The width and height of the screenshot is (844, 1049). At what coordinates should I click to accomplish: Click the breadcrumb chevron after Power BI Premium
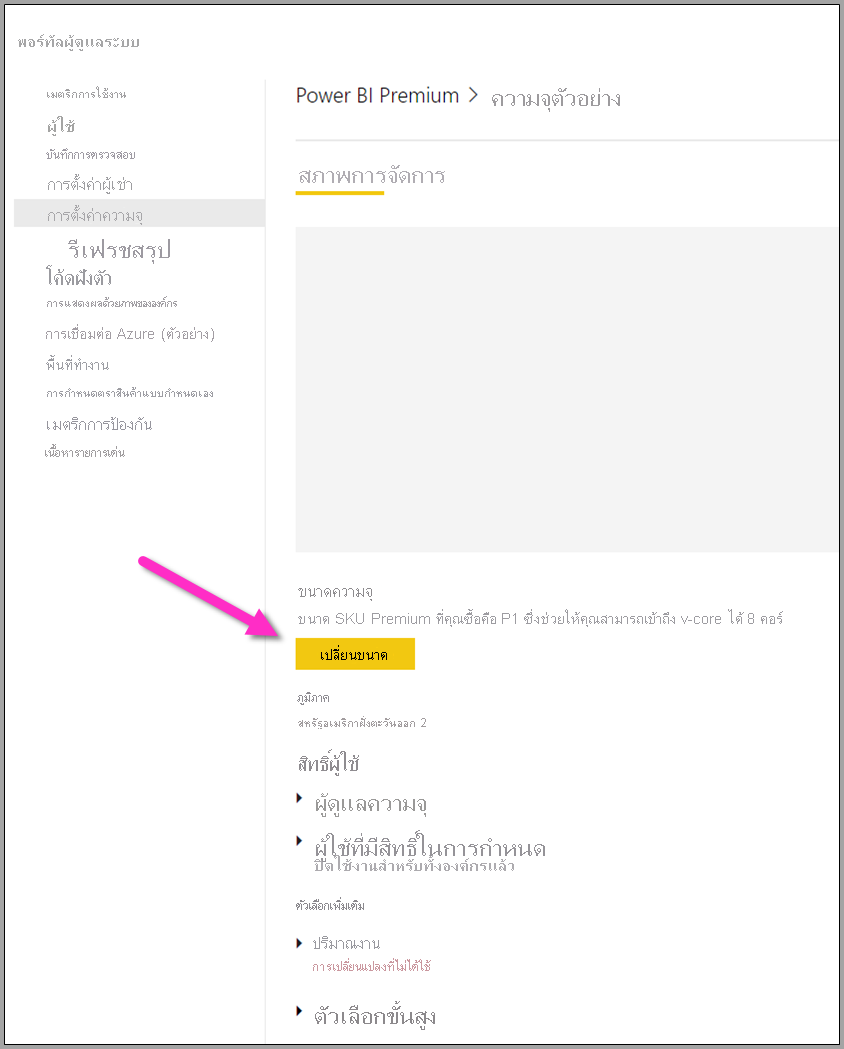(x=473, y=96)
